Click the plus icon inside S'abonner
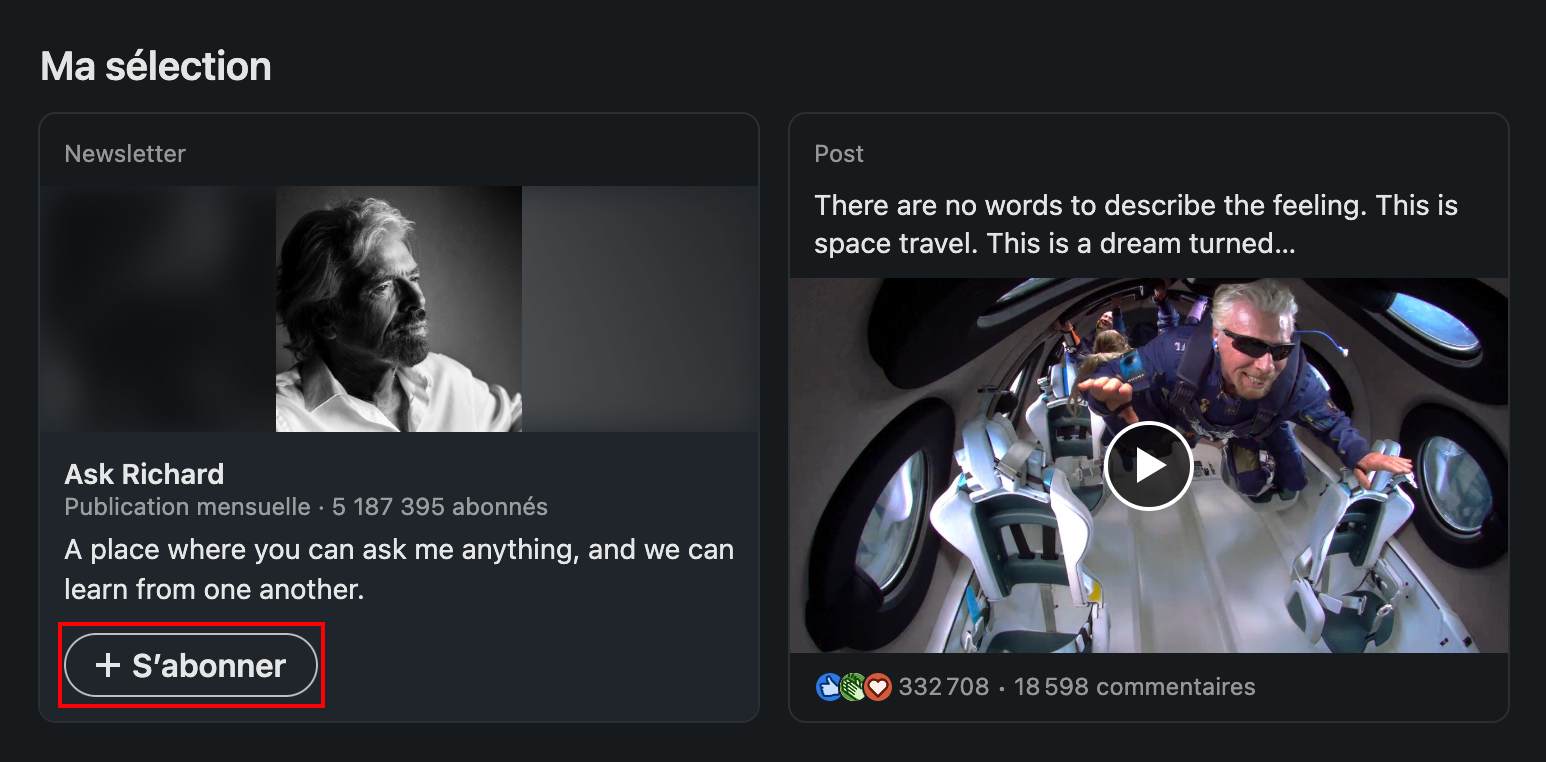The width and height of the screenshot is (1546, 762). click(x=107, y=665)
